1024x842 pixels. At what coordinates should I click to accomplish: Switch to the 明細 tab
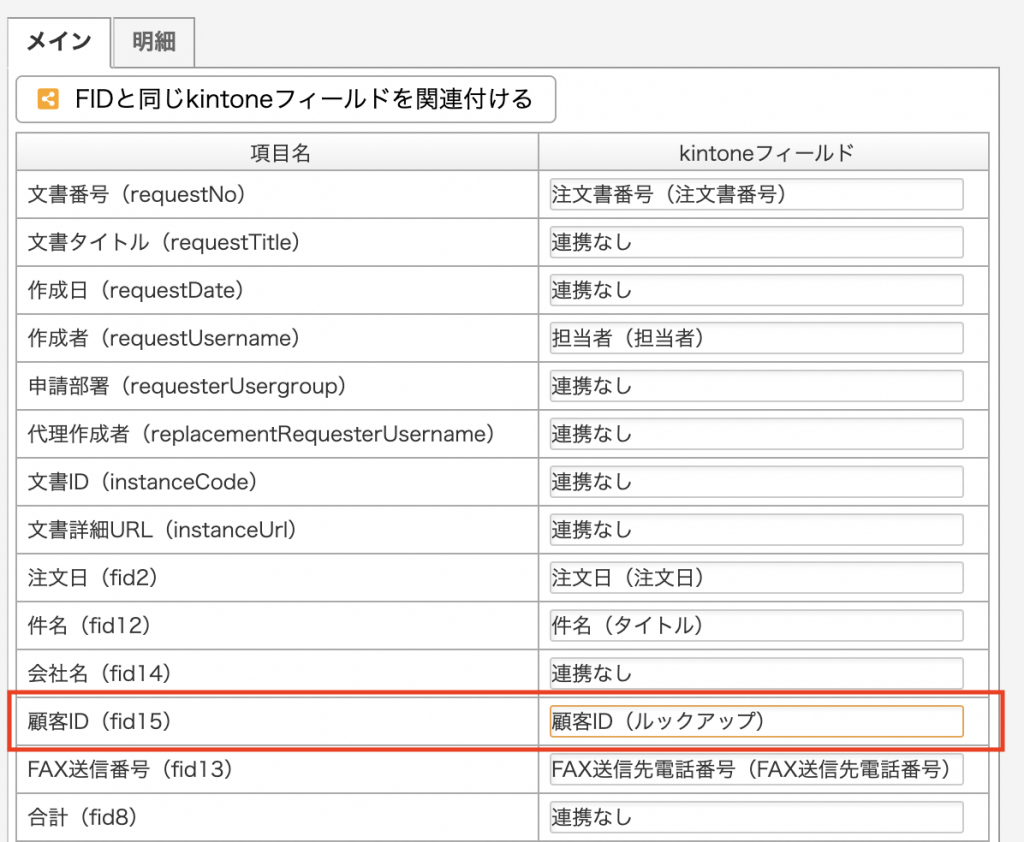pyautogui.click(x=154, y=42)
